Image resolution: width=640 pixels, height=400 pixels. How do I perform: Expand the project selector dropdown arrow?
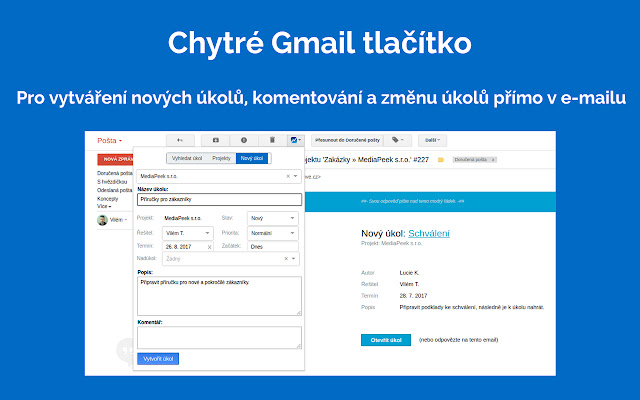click(x=296, y=176)
